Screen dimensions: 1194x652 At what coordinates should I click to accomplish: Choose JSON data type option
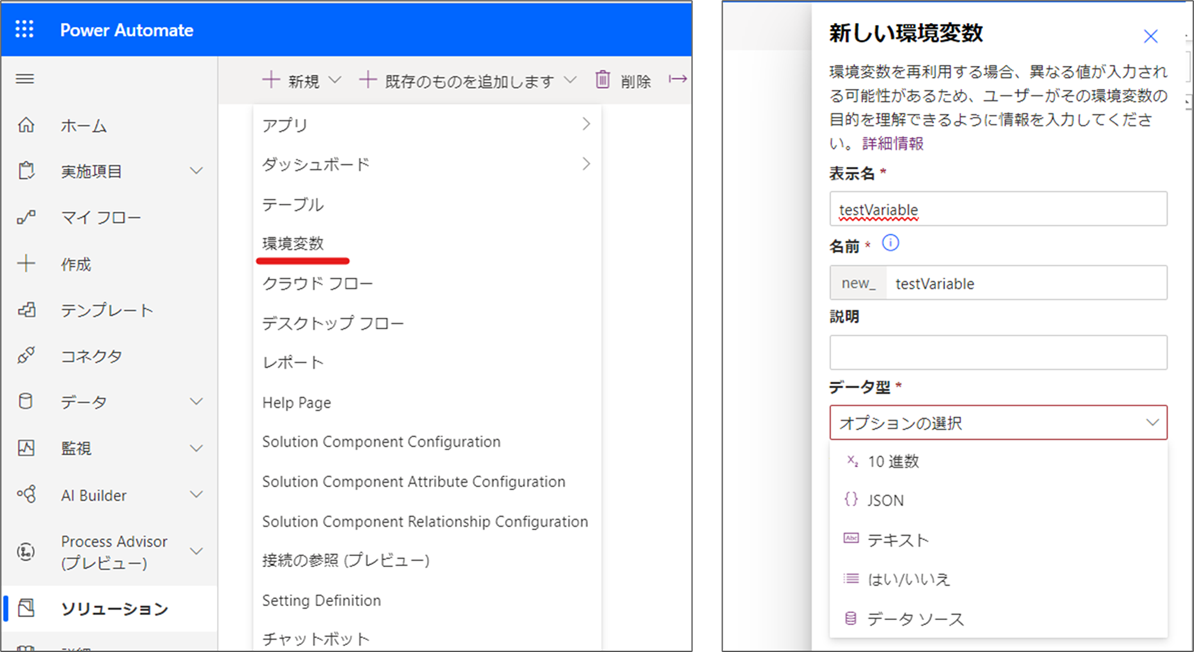998,500
